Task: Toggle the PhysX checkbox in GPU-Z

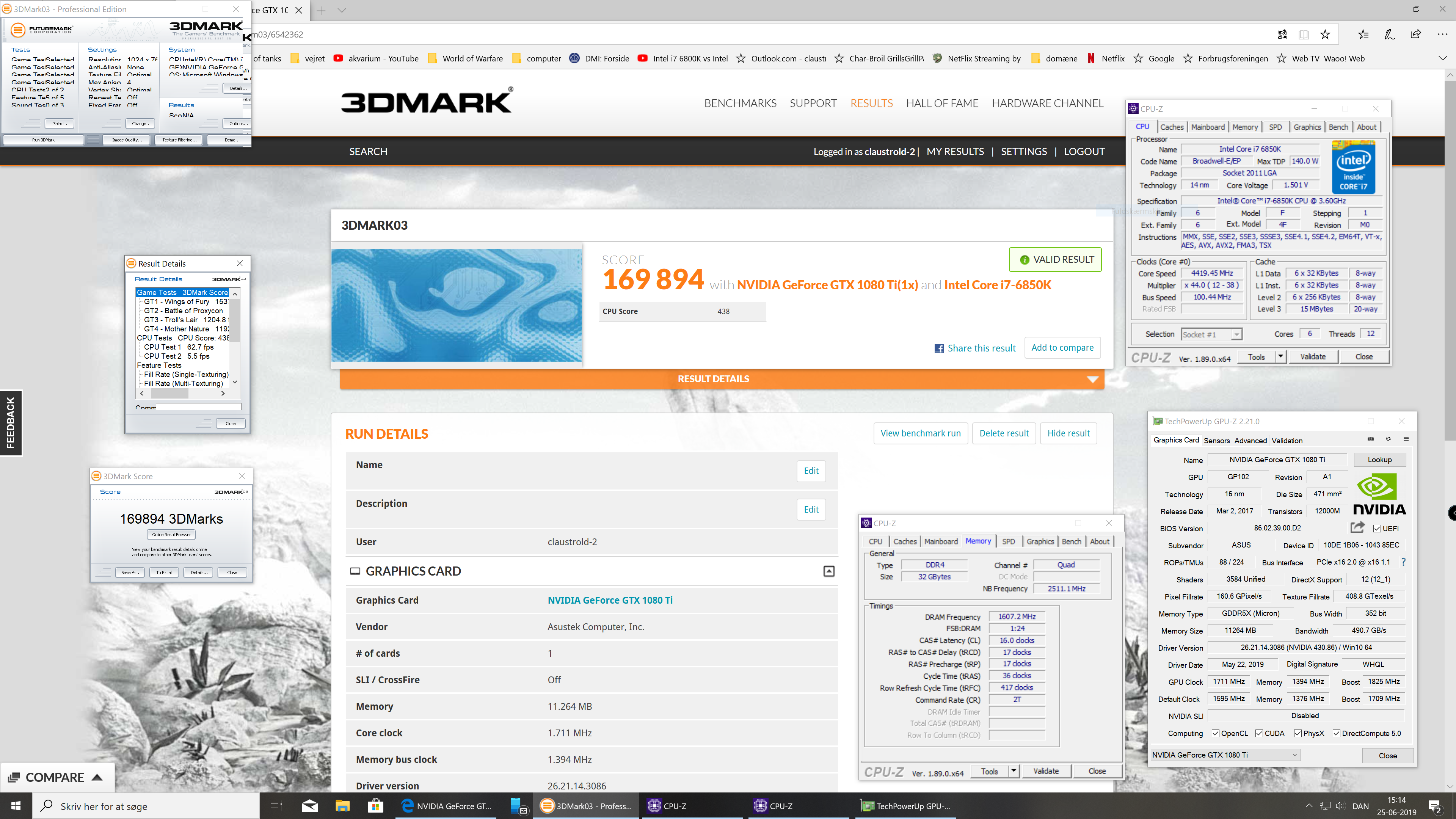Action: click(1298, 733)
